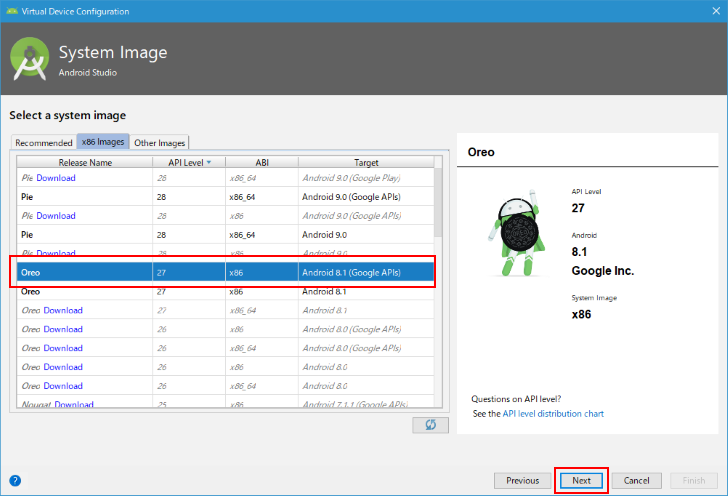Sort by the ABI column header

coord(262,162)
